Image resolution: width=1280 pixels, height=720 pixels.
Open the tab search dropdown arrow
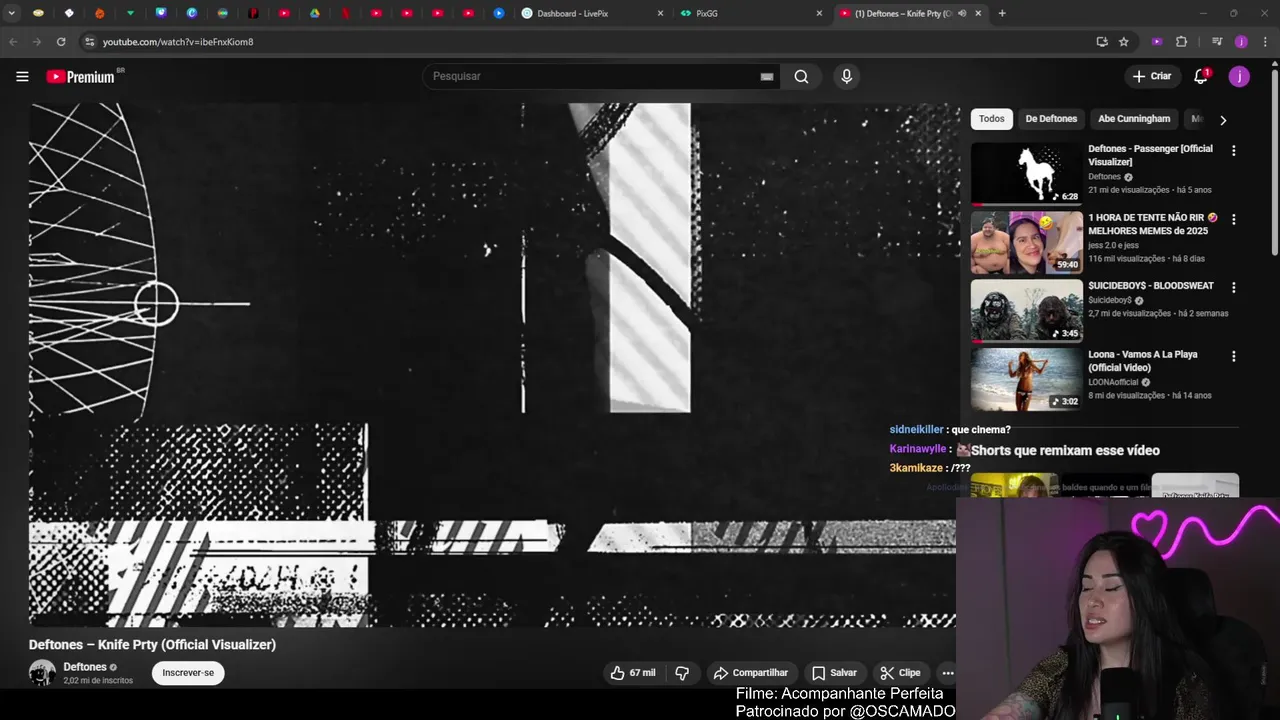coord(11,13)
